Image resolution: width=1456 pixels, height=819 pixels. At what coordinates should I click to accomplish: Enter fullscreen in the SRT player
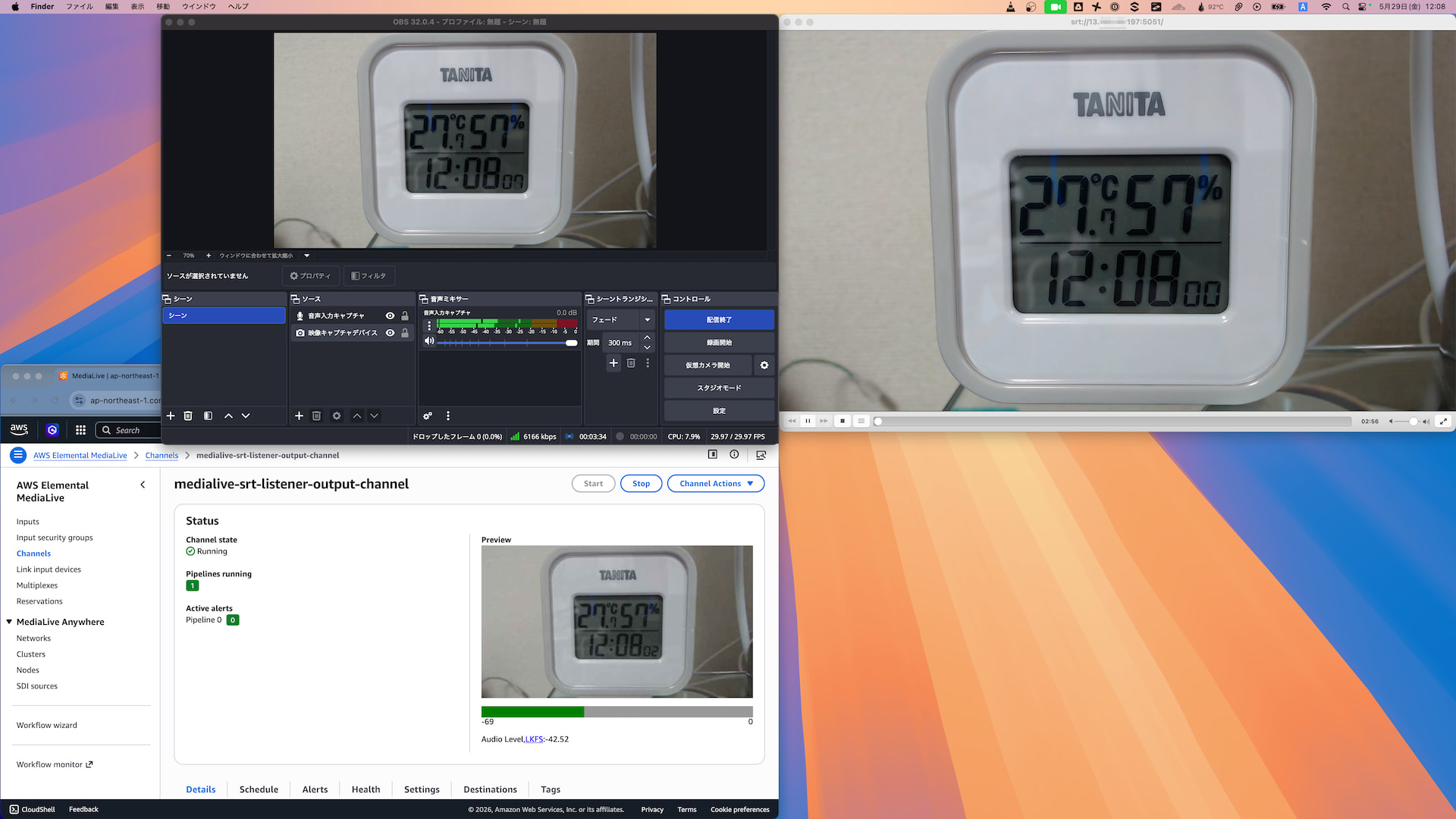point(1443,421)
